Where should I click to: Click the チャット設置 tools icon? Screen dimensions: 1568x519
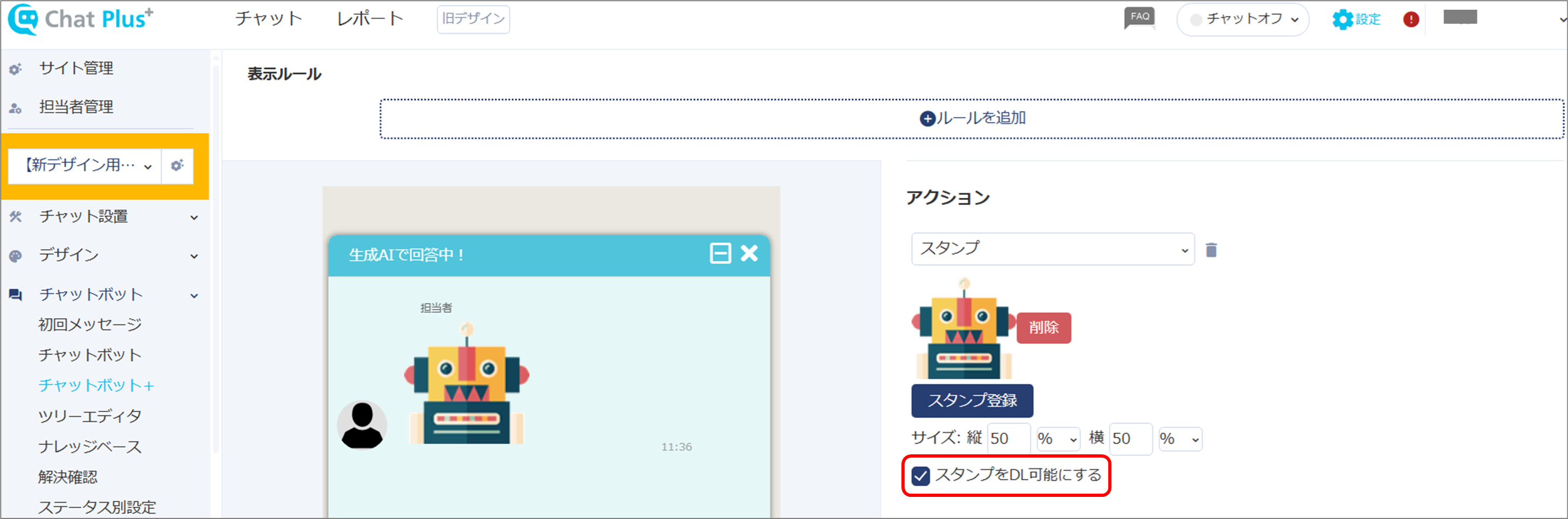(x=16, y=216)
